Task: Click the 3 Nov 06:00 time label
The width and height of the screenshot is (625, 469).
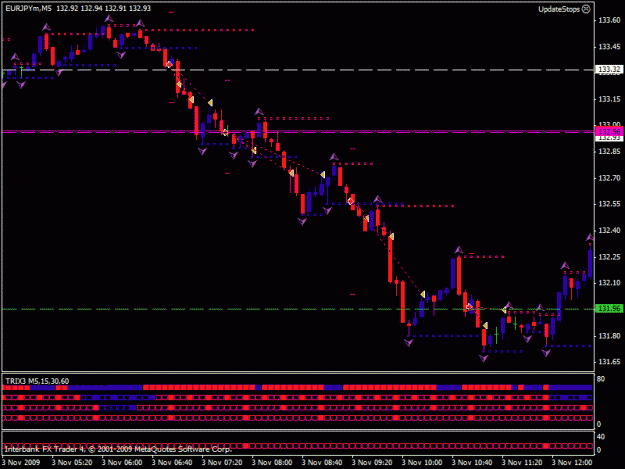Action: tap(122, 463)
